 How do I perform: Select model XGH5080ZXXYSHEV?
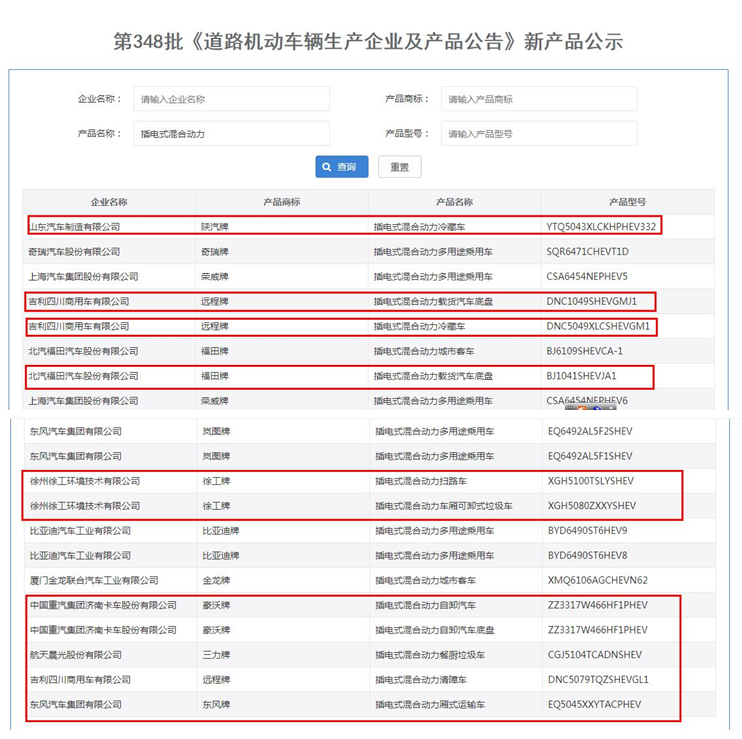point(592,506)
